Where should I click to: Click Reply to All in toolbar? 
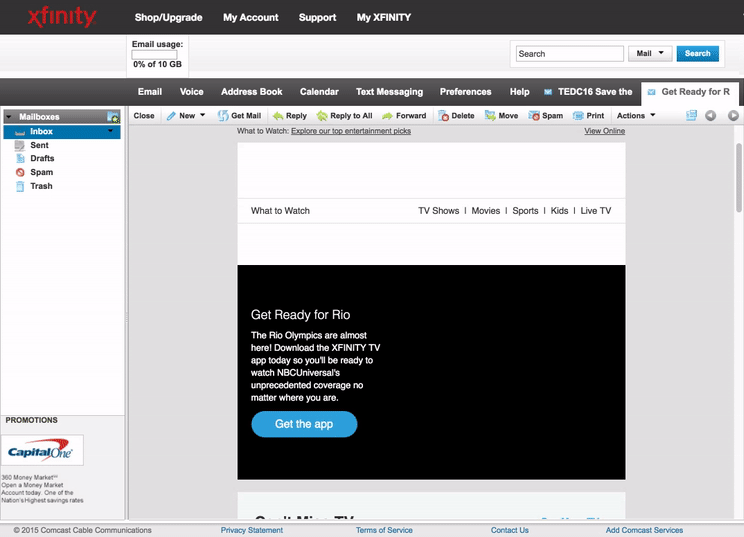tap(344, 116)
